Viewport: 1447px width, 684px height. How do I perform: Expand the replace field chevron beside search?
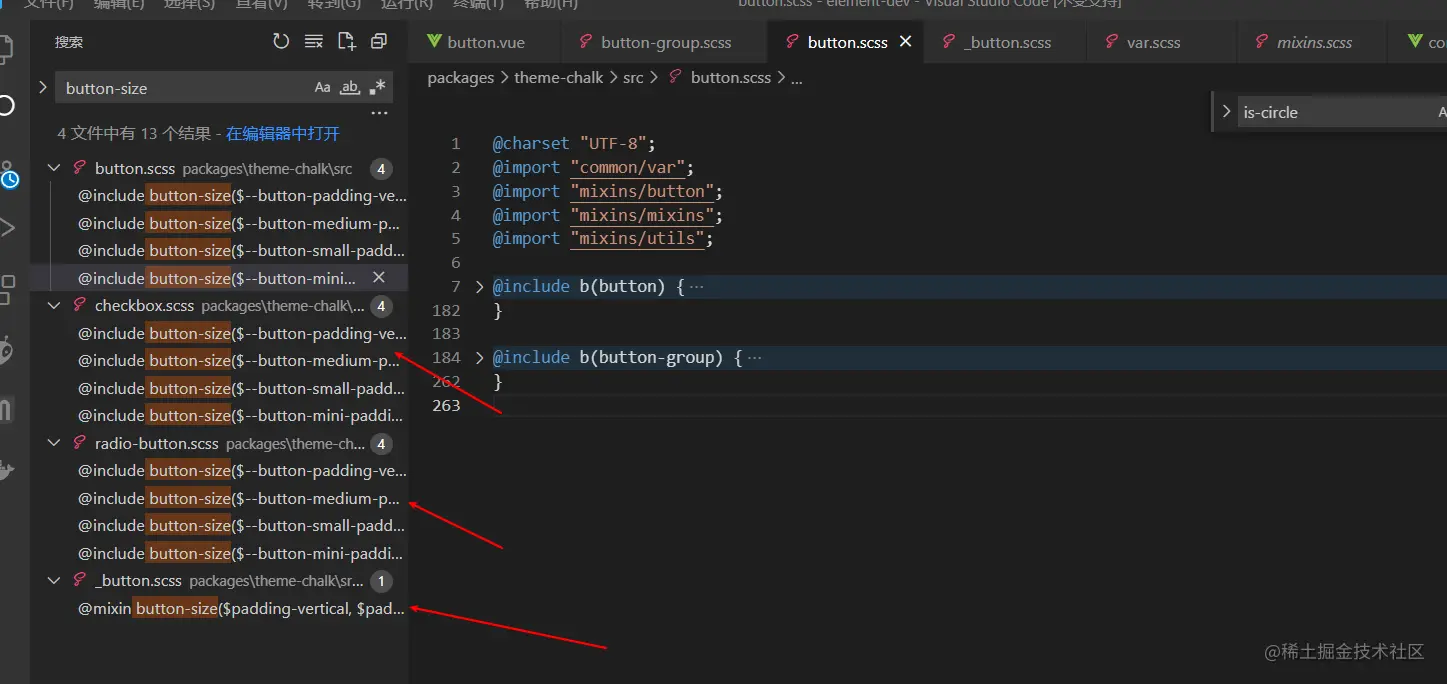(43, 87)
